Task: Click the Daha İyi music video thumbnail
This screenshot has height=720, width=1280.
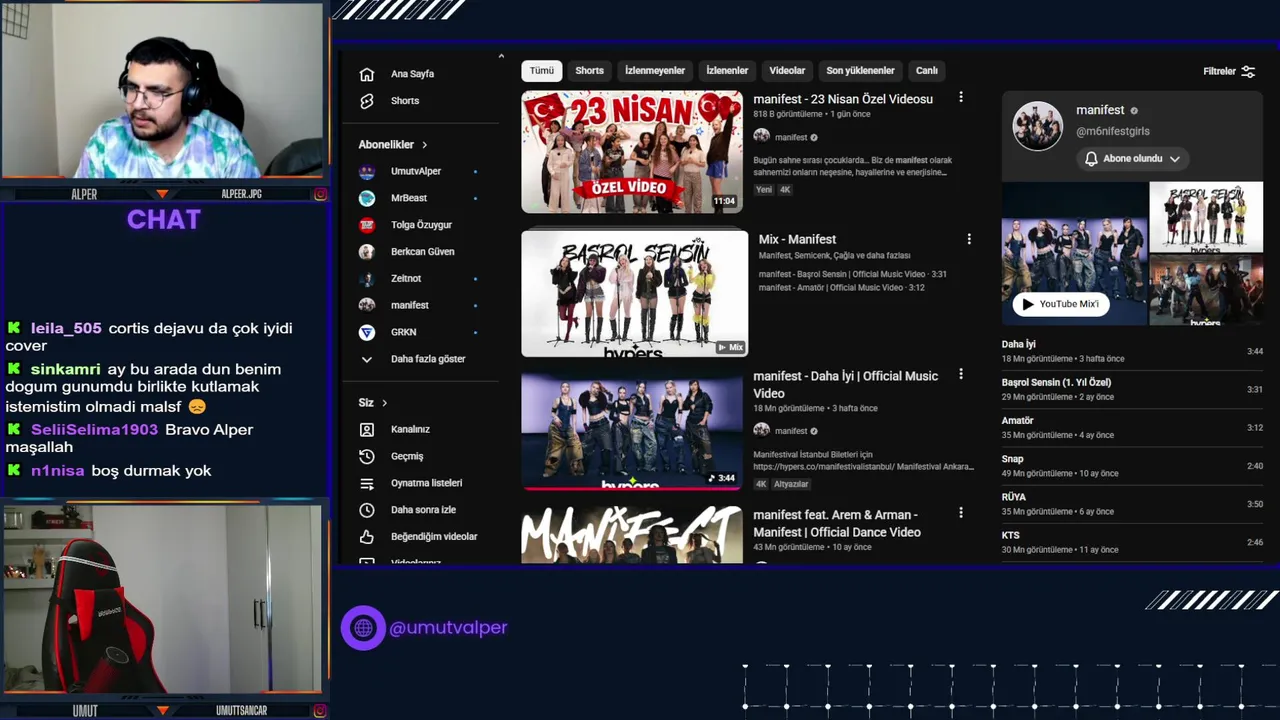Action: (x=632, y=431)
